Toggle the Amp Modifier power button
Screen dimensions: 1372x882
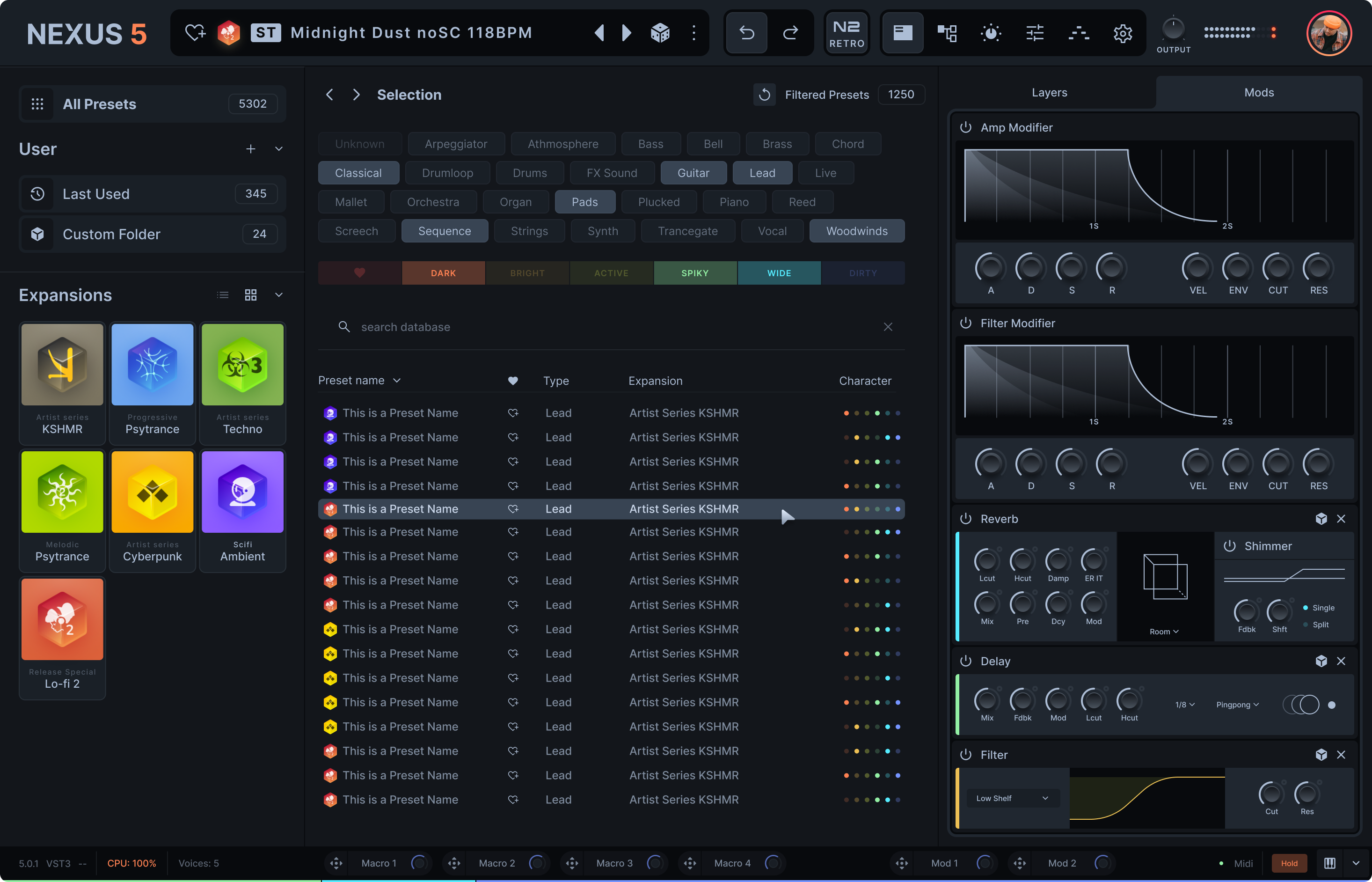coord(966,127)
